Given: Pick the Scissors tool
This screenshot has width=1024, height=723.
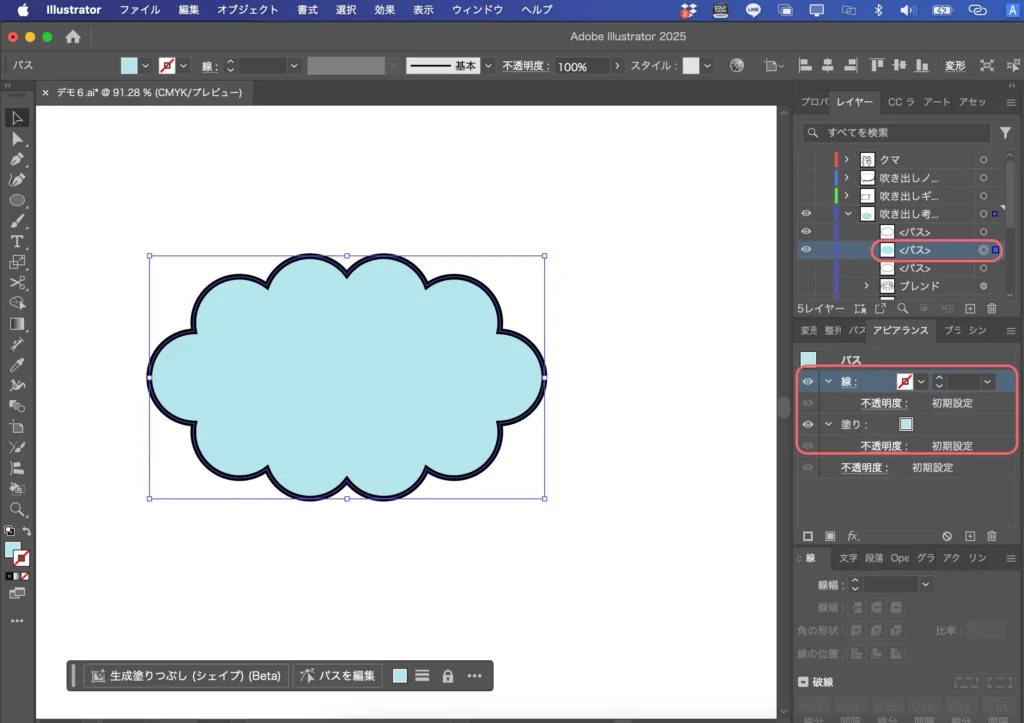Looking at the screenshot, I should 17,283.
